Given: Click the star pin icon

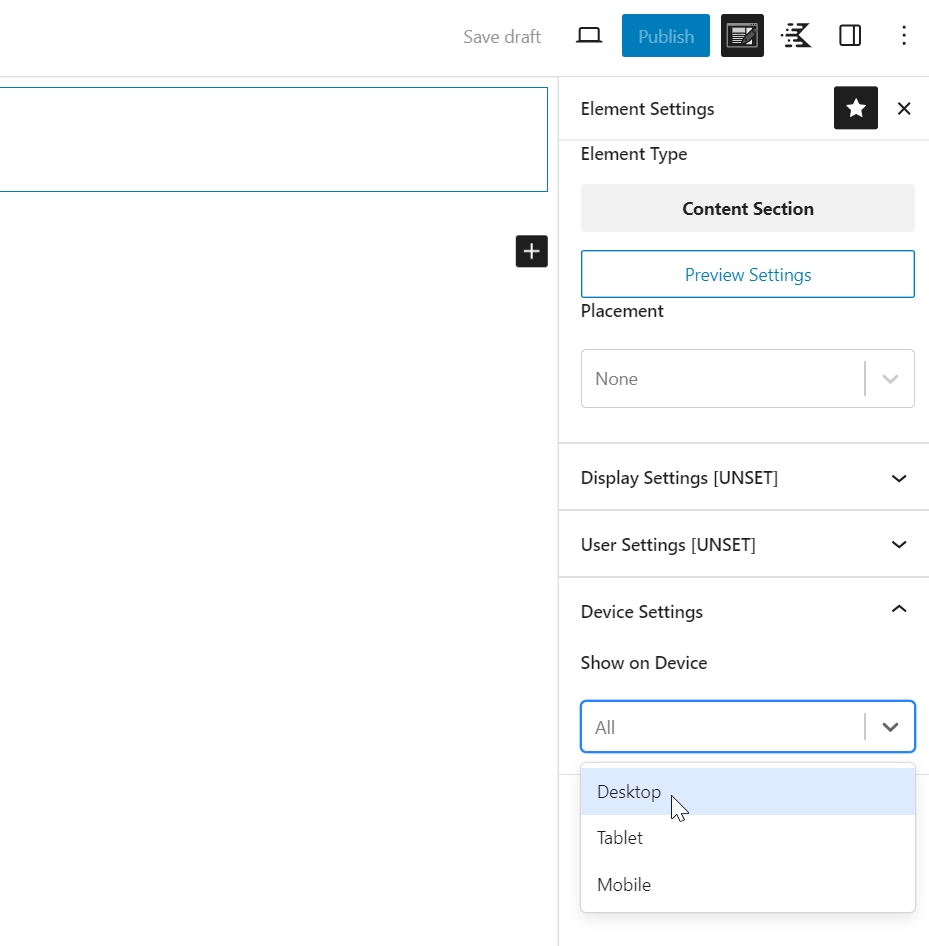Looking at the screenshot, I should (x=855, y=108).
